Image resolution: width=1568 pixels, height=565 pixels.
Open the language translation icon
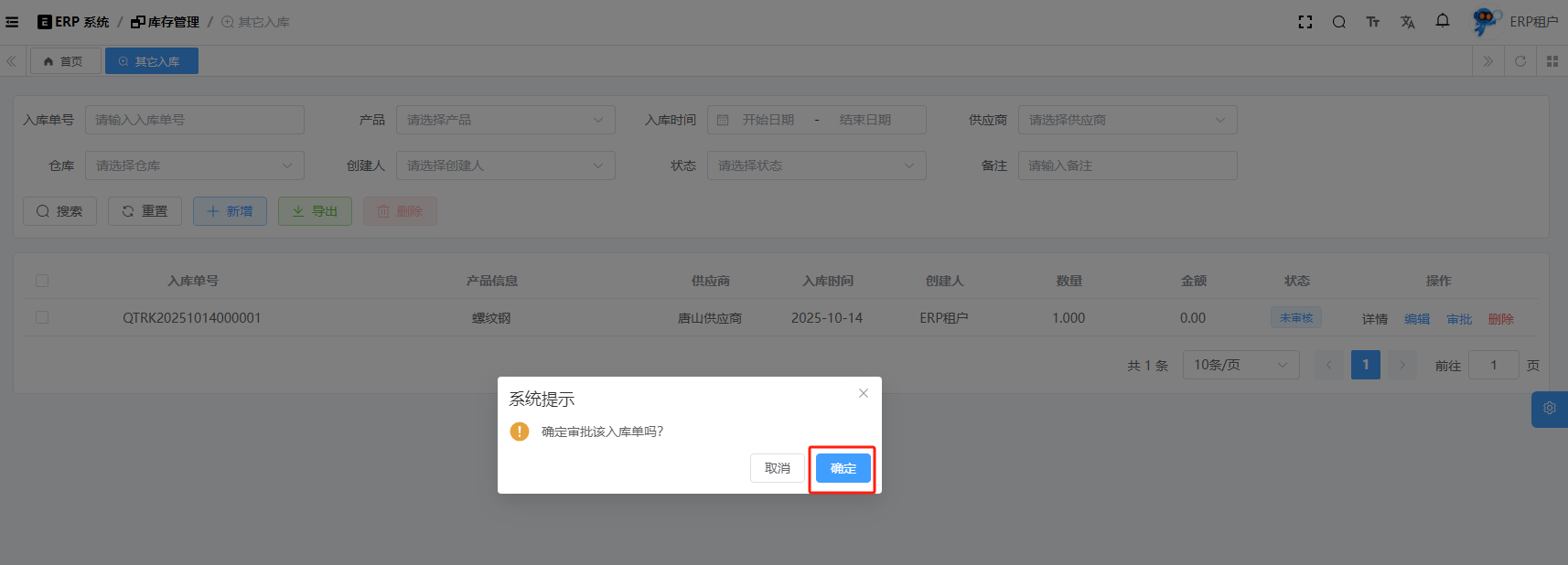click(x=1408, y=22)
